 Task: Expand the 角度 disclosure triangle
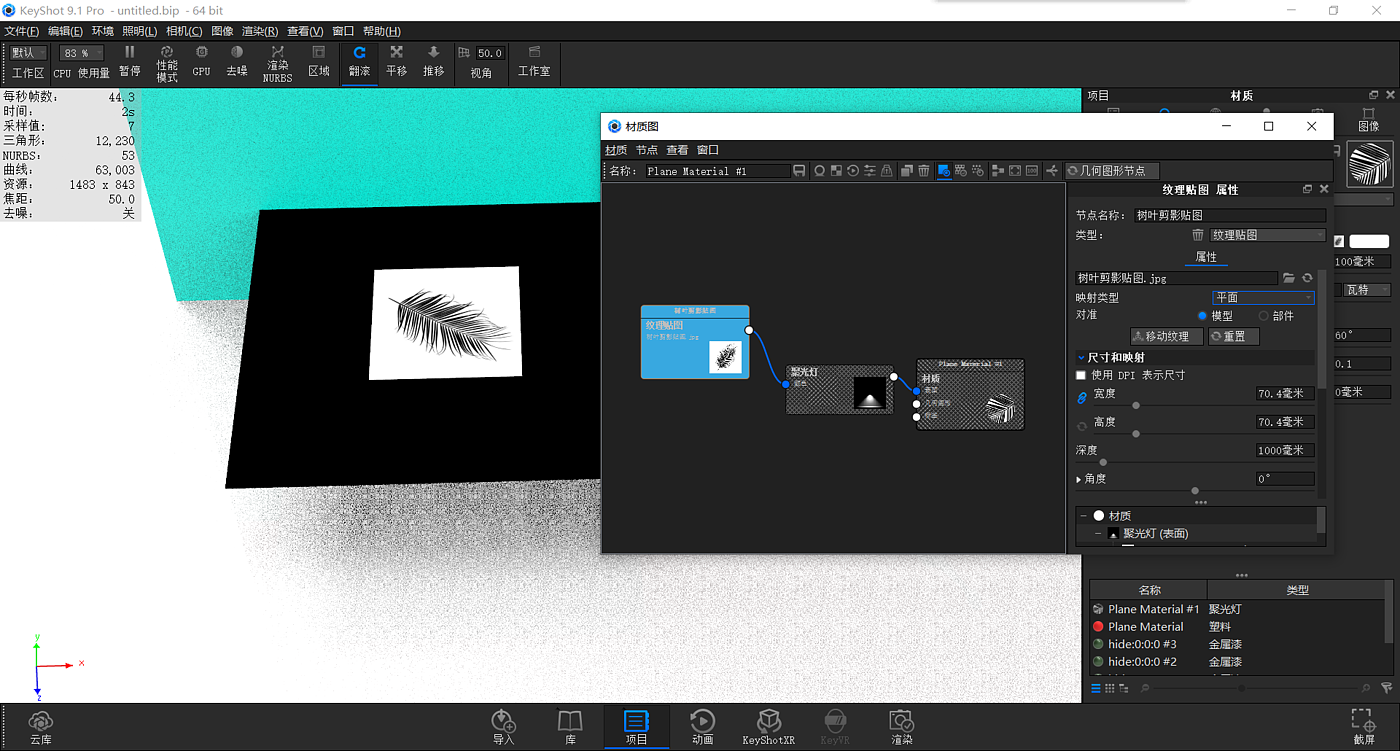(x=1079, y=479)
